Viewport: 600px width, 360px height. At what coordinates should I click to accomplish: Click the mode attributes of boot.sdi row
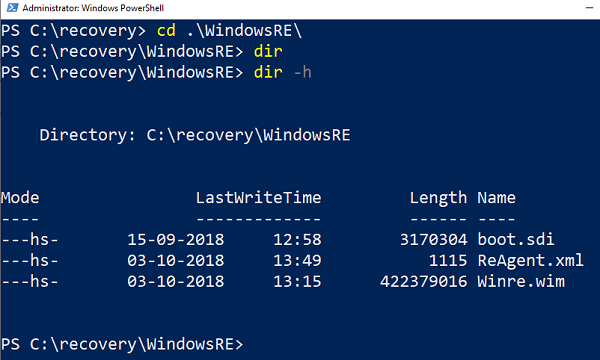click(30, 239)
